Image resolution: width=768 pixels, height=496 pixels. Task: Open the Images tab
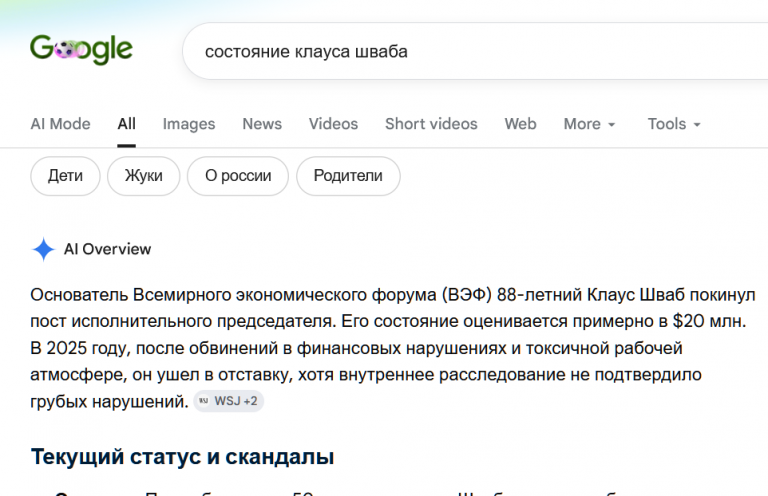189,124
